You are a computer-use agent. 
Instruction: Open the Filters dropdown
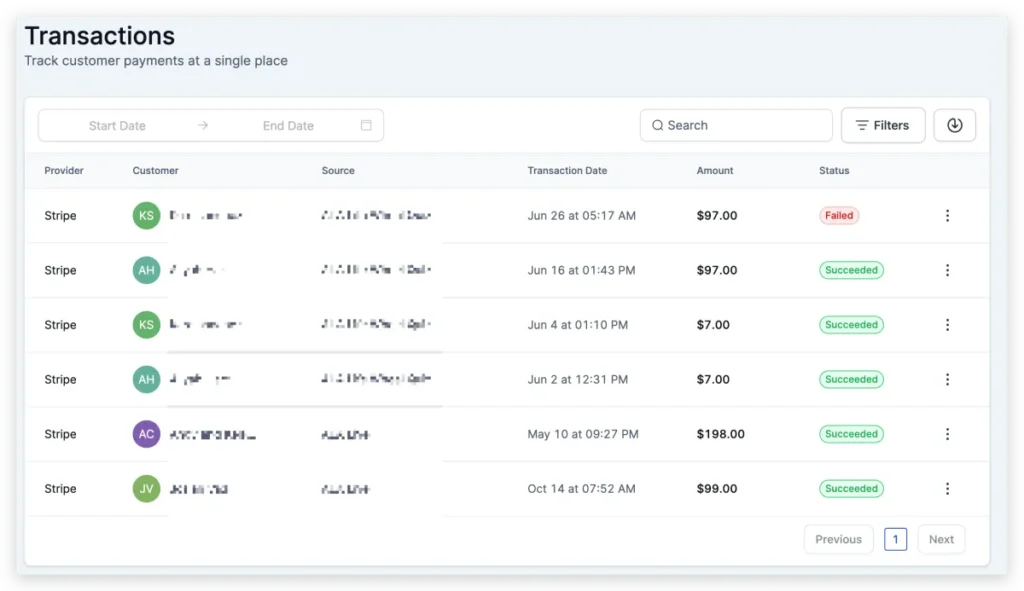click(883, 125)
